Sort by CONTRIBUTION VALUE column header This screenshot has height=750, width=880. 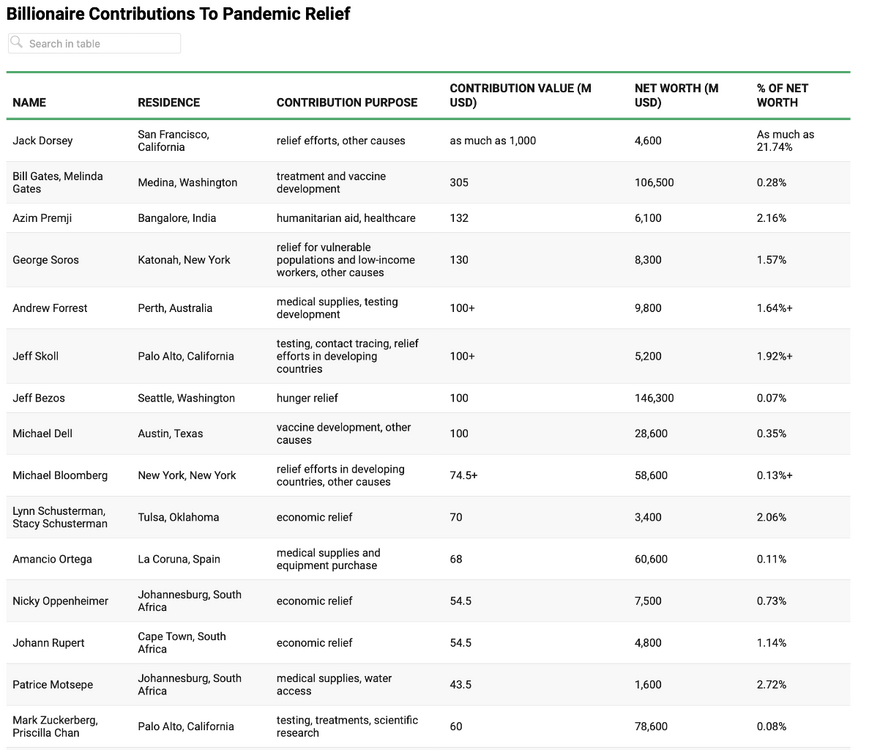520,95
